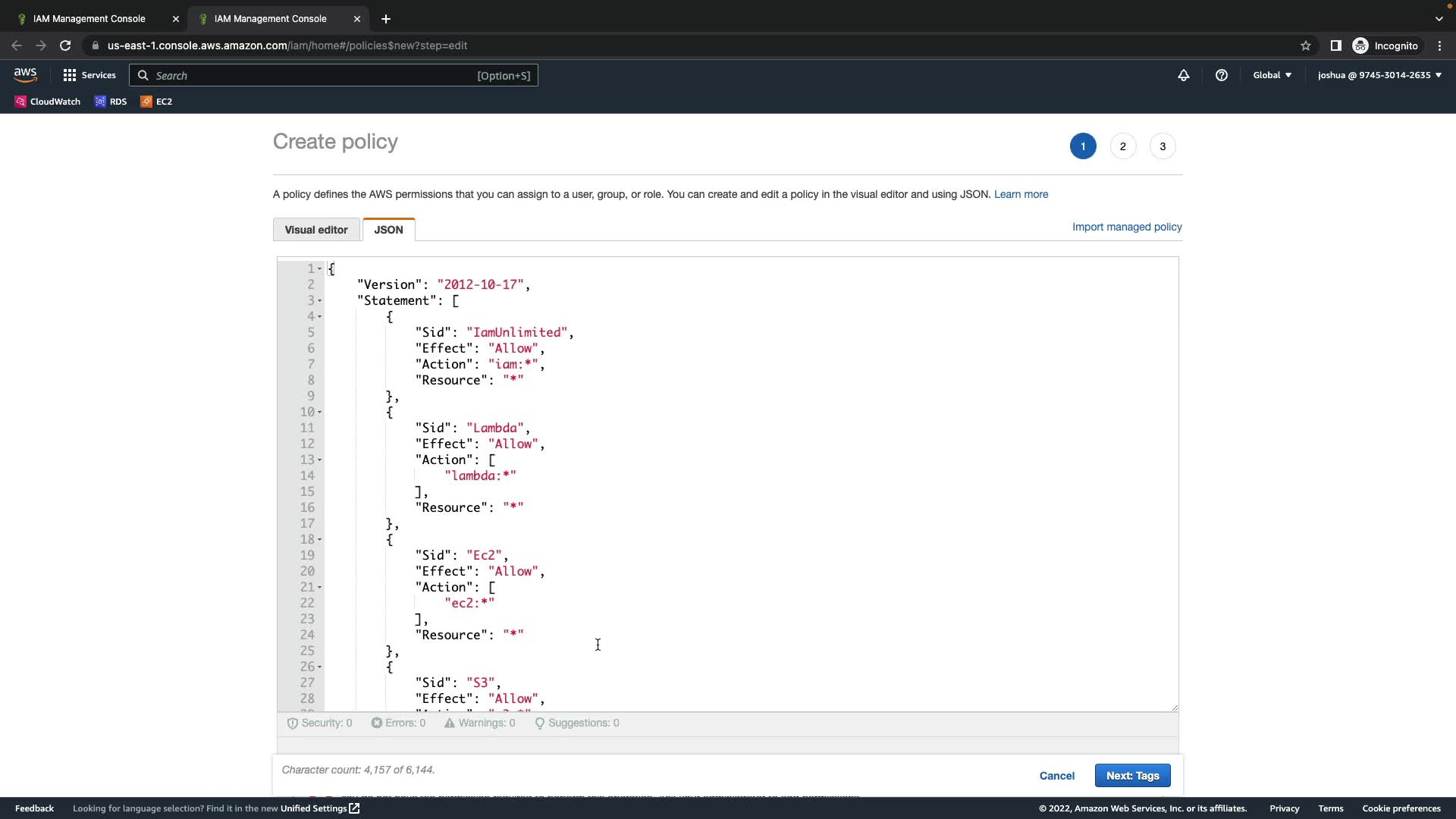The image size is (1456, 819).
Task: Bookmark this page with star icon
Action: pos(1305,45)
